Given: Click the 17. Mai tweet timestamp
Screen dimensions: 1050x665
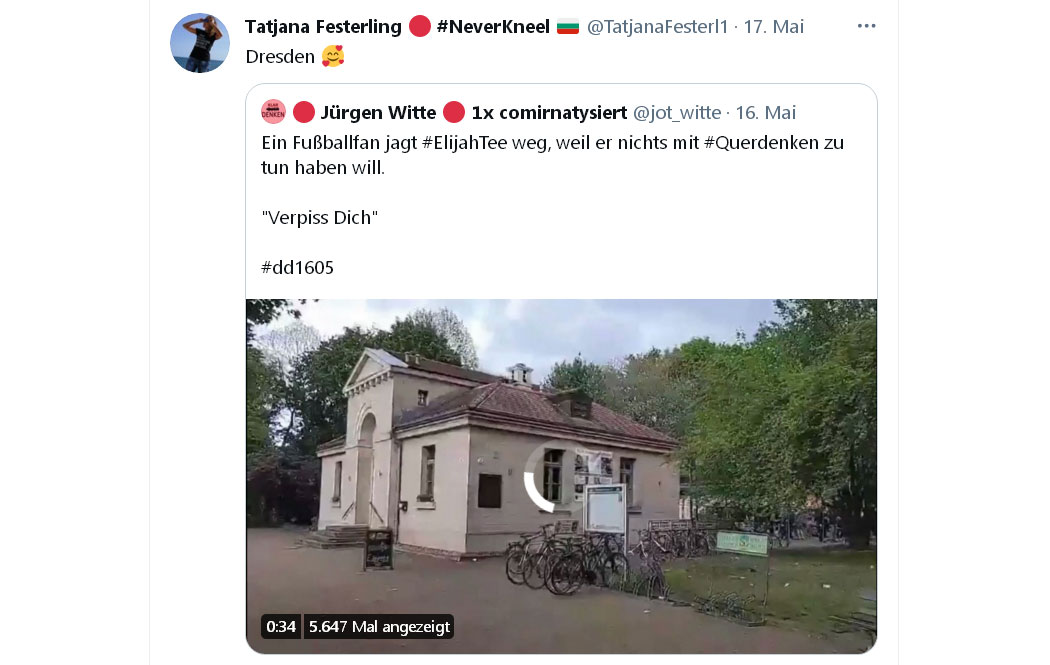Looking at the screenshot, I should pos(773,27).
